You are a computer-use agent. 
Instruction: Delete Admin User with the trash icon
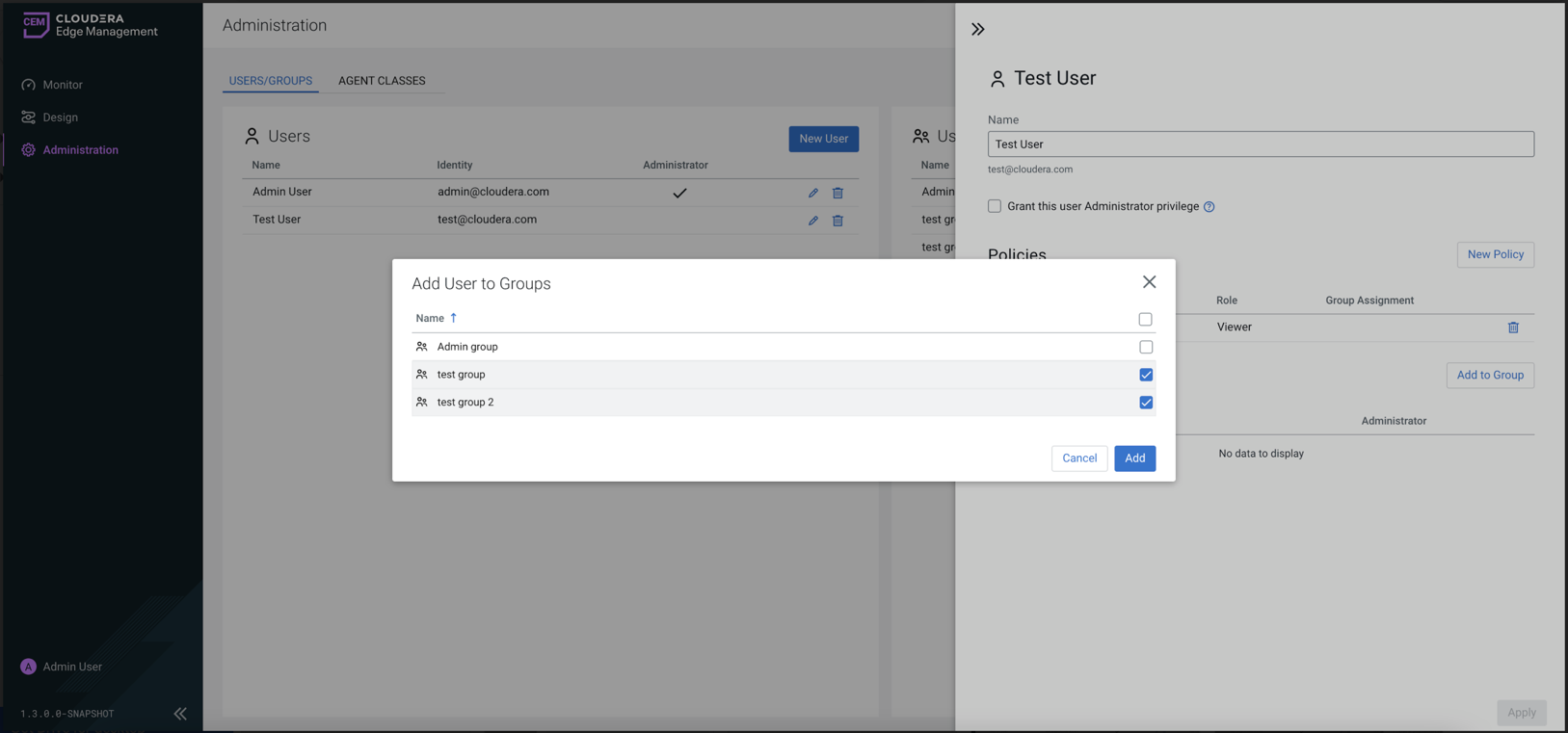(837, 193)
